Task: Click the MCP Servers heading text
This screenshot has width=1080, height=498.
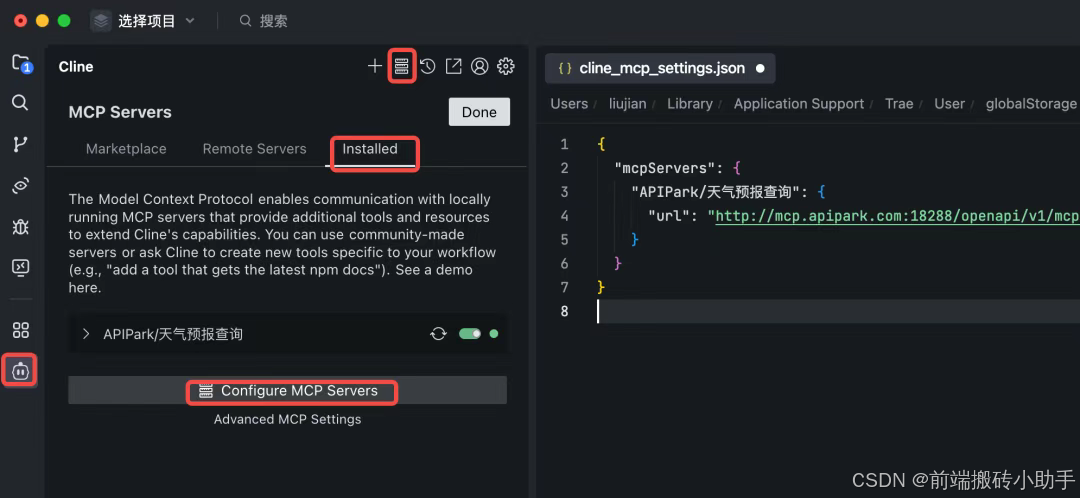Action: (120, 112)
